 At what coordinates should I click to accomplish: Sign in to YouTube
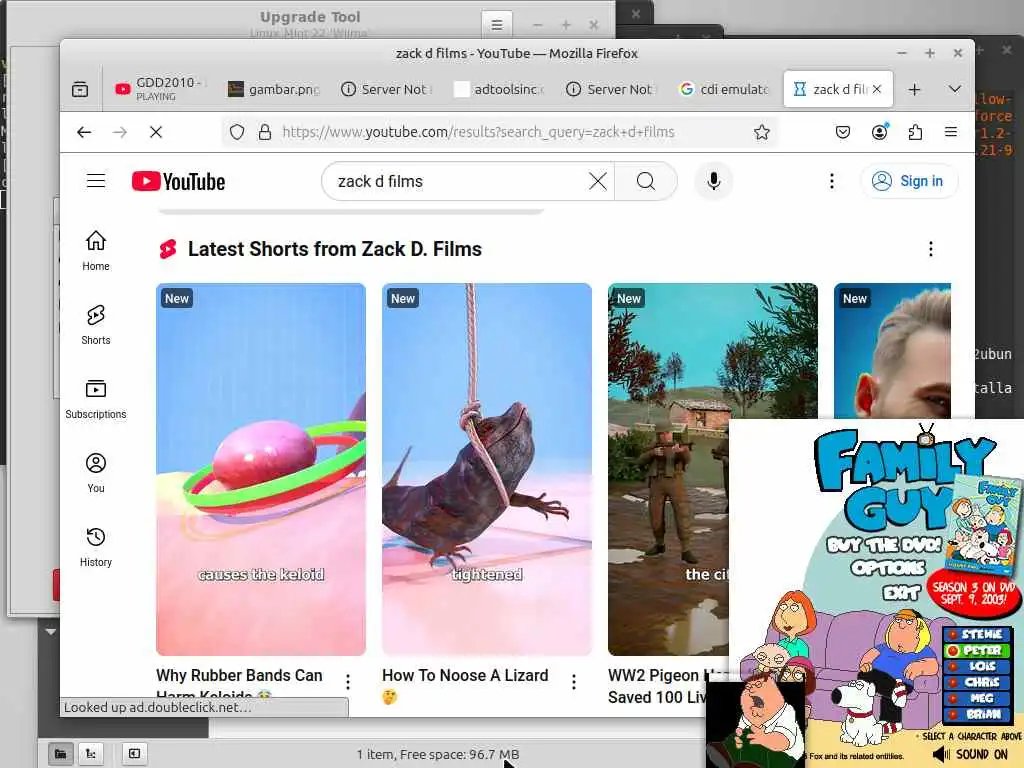(x=908, y=181)
